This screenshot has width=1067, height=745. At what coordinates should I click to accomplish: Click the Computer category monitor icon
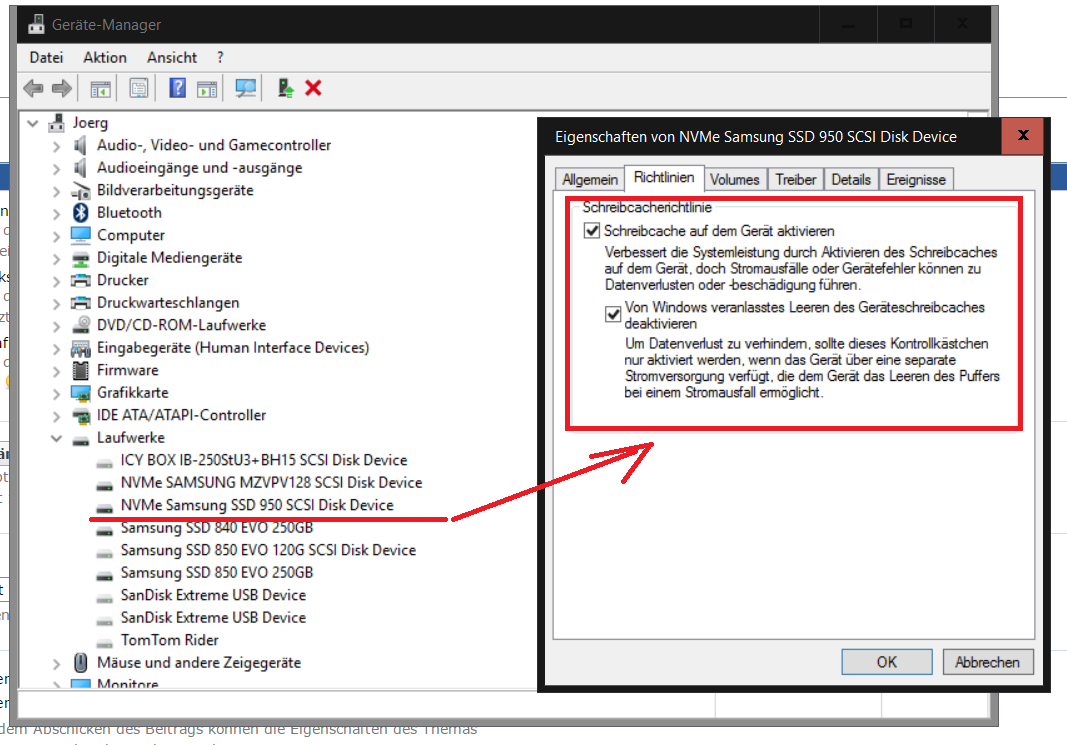[x=81, y=235]
